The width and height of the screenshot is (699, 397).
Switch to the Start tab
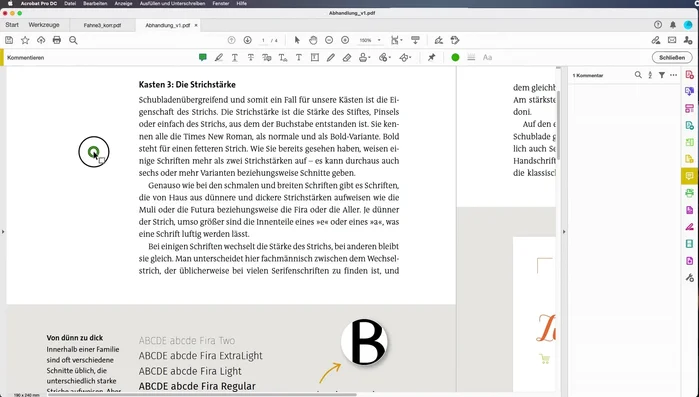click(12, 25)
